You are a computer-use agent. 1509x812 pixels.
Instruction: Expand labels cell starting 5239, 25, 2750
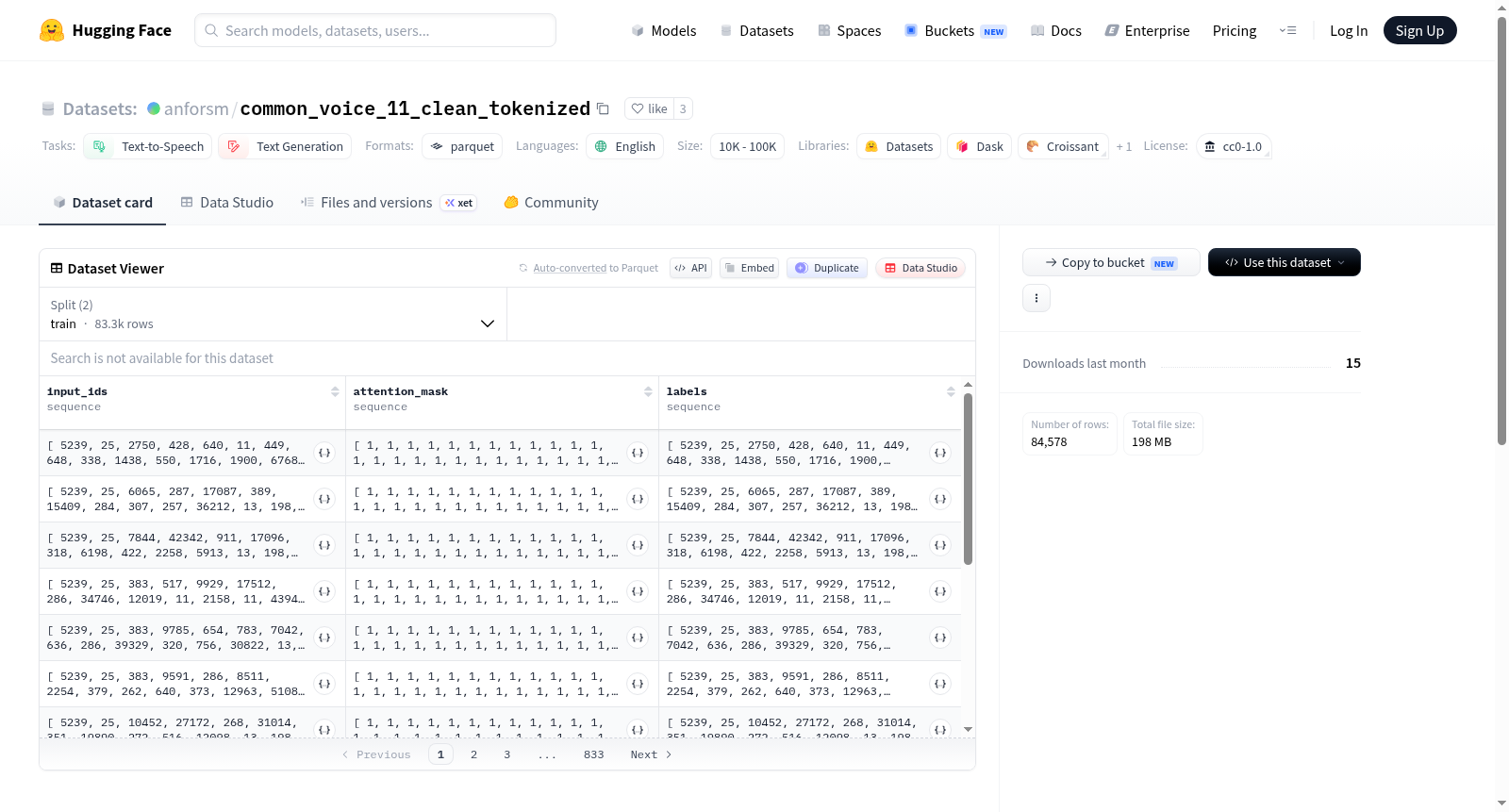[x=940, y=453]
